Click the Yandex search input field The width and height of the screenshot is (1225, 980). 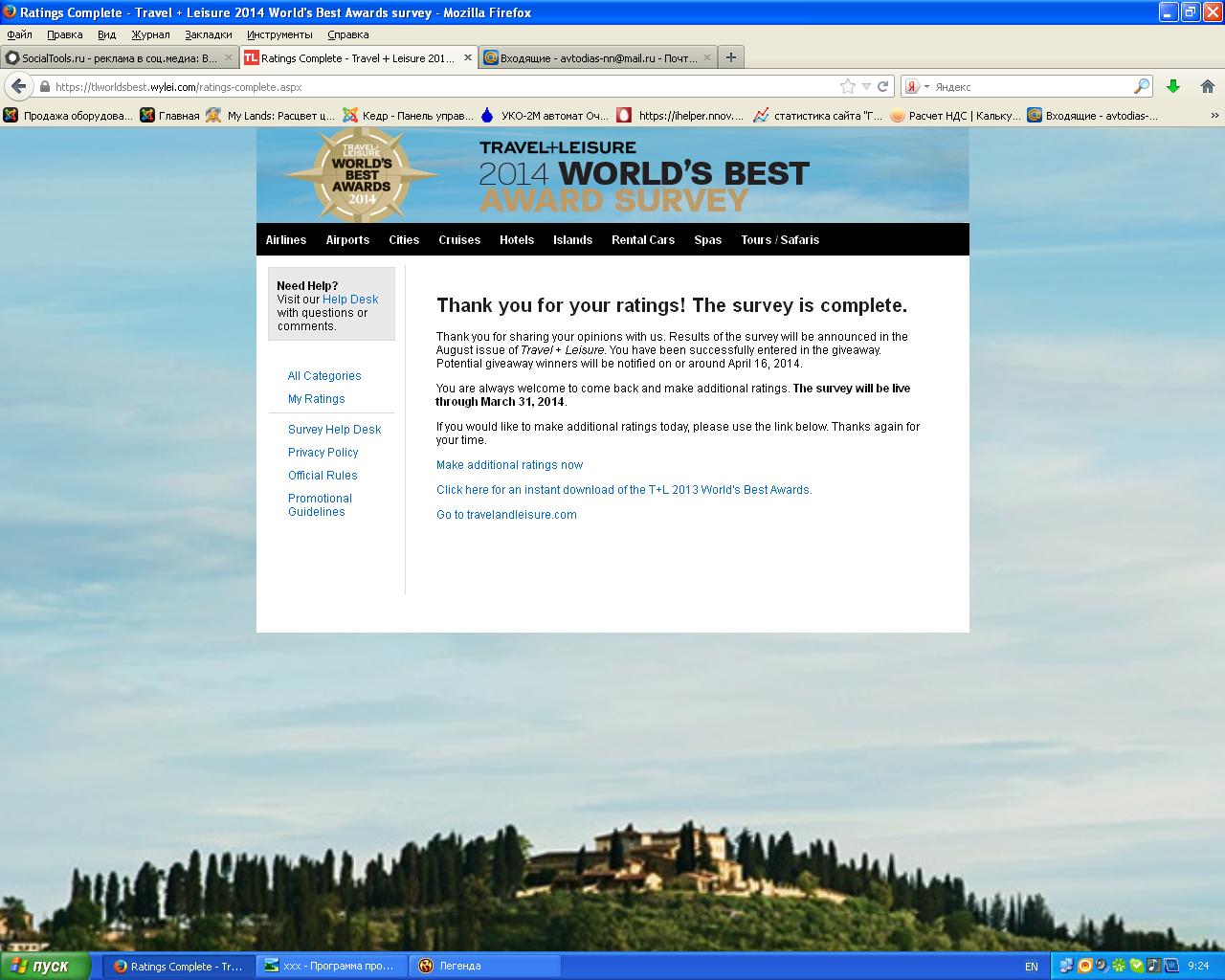pyautogui.click(x=1032, y=86)
